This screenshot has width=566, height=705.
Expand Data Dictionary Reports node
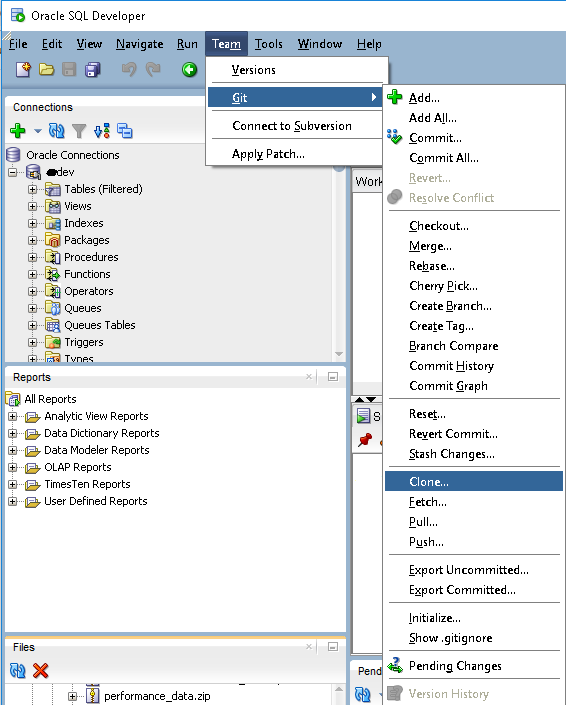[x=13, y=433]
